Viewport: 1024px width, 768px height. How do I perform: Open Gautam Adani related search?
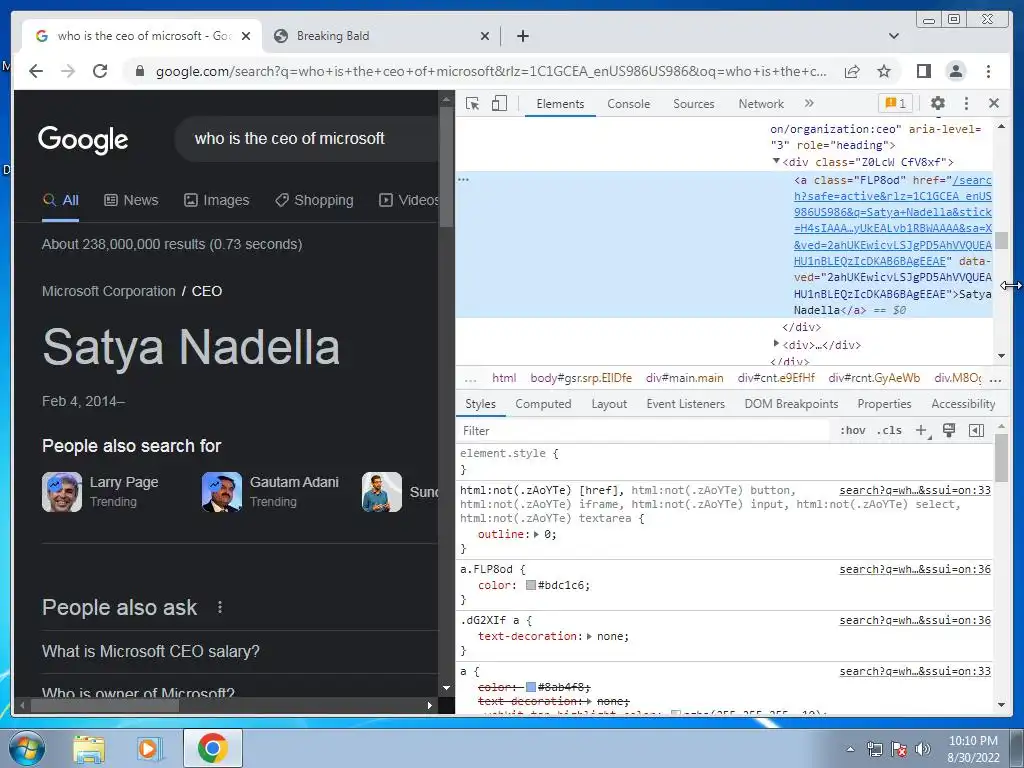click(x=270, y=492)
